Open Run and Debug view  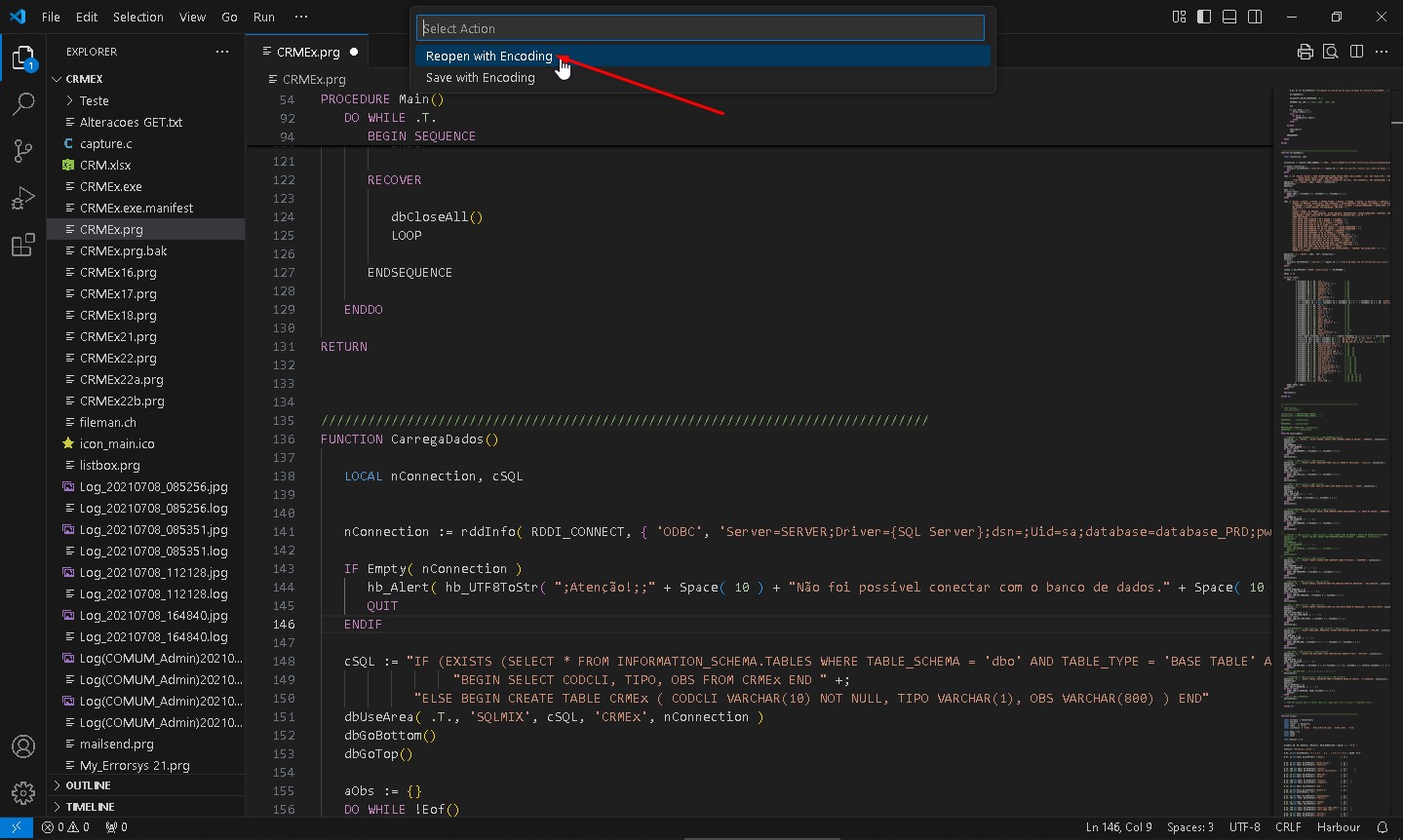click(x=23, y=198)
